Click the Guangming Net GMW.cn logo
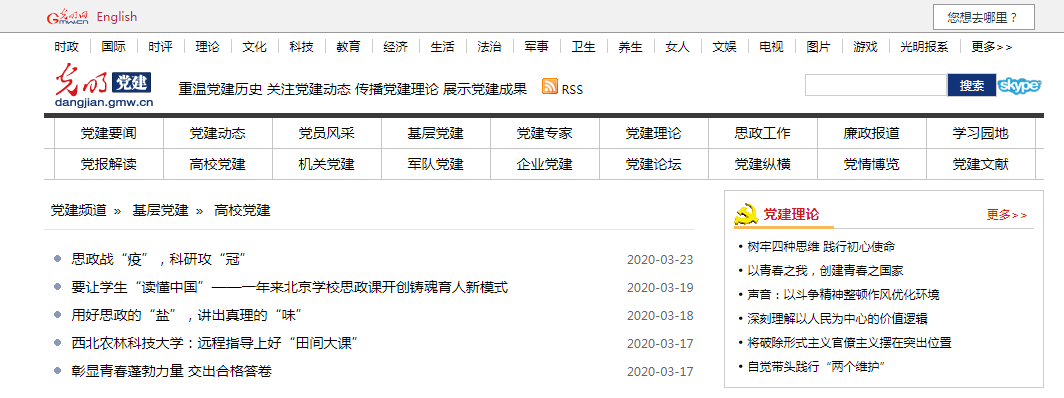The image size is (1064, 398). click(x=68, y=17)
